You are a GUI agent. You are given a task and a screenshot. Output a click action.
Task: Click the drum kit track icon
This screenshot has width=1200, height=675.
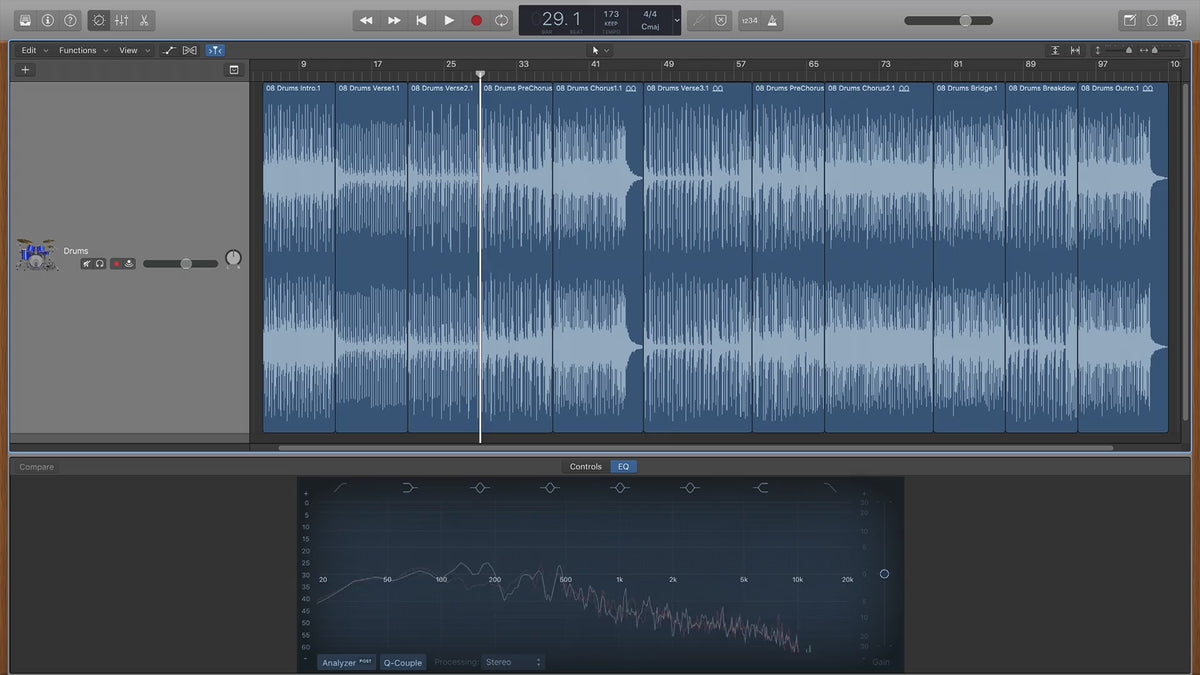coord(36,255)
